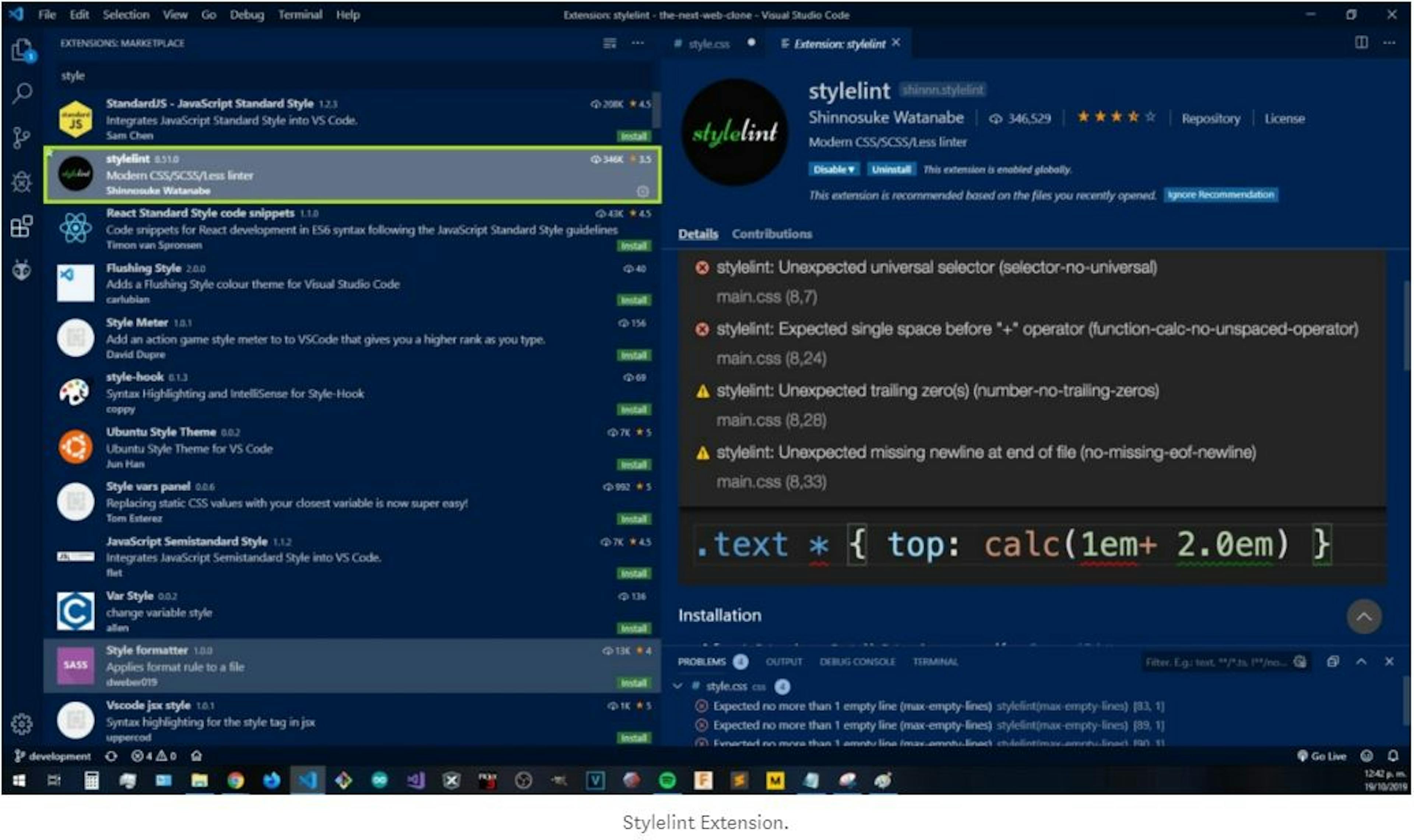Open the Selection menu
Image resolution: width=1414 pixels, height=840 pixels.
pyautogui.click(x=126, y=15)
